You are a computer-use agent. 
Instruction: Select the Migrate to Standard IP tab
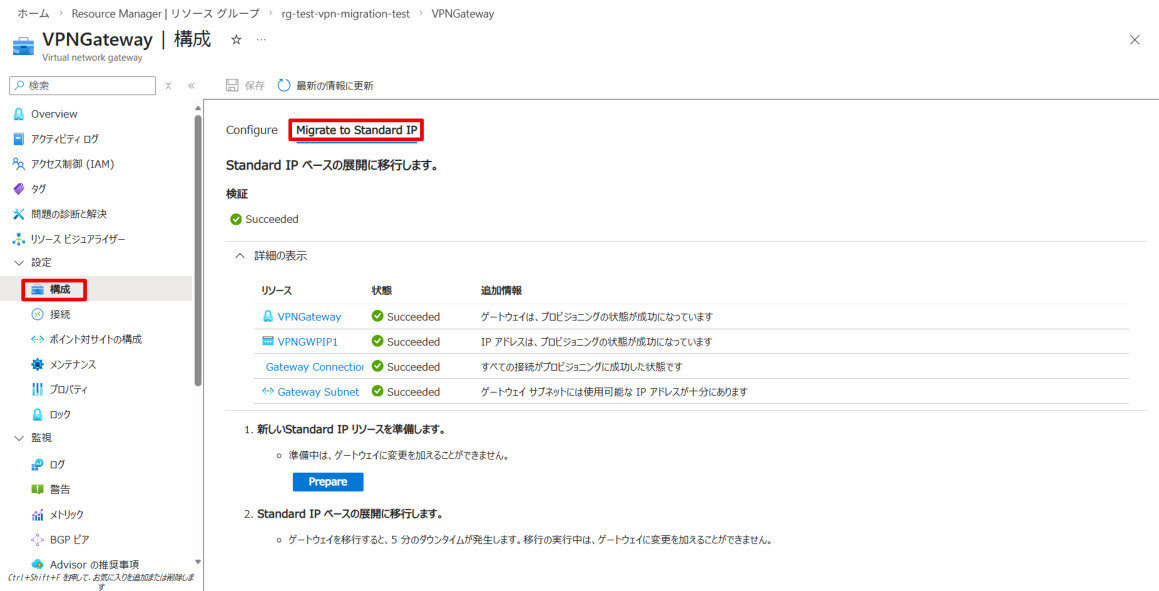356,130
